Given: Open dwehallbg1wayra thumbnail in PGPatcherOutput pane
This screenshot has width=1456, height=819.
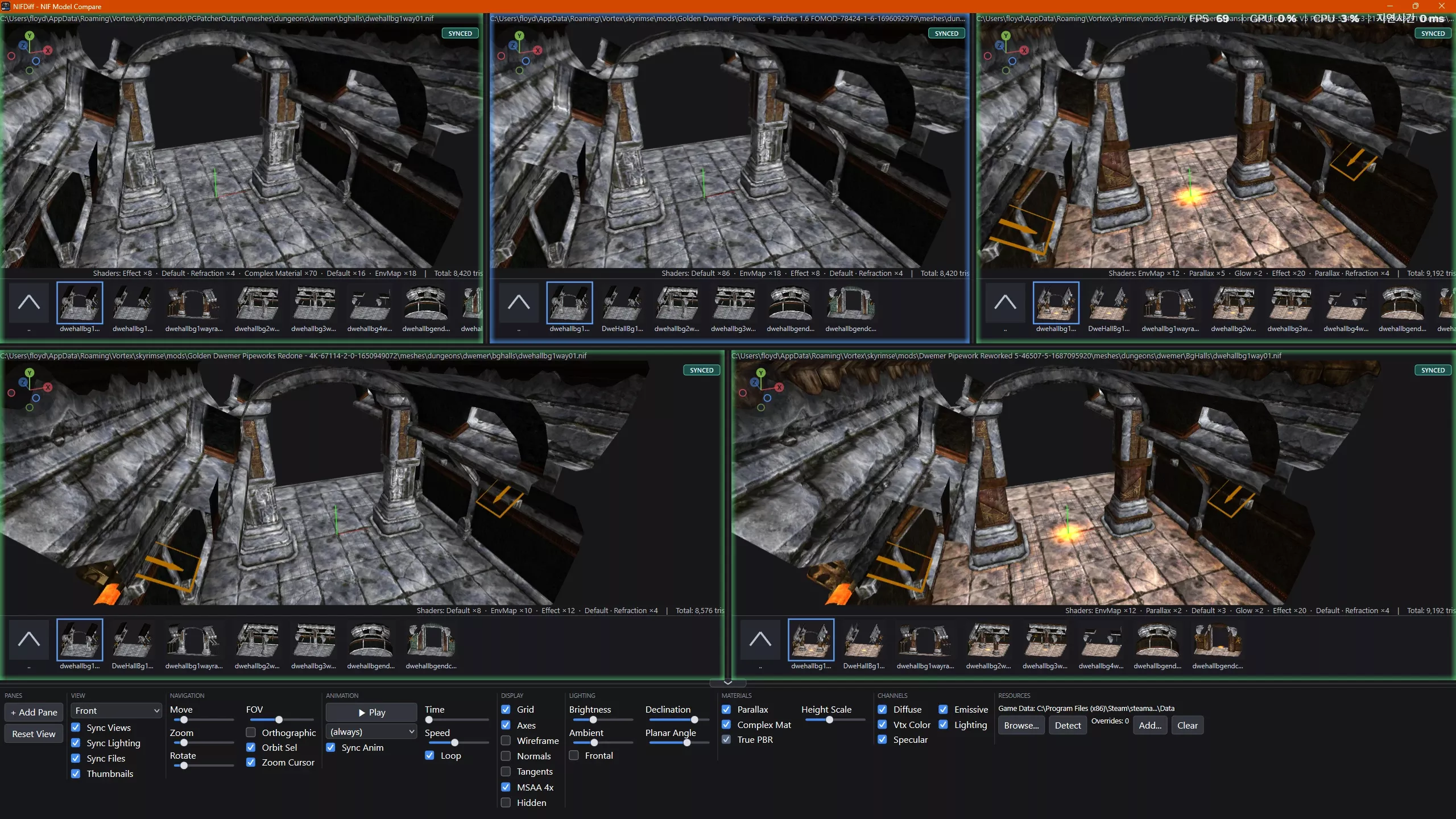Looking at the screenshot, I should point(194,308).
